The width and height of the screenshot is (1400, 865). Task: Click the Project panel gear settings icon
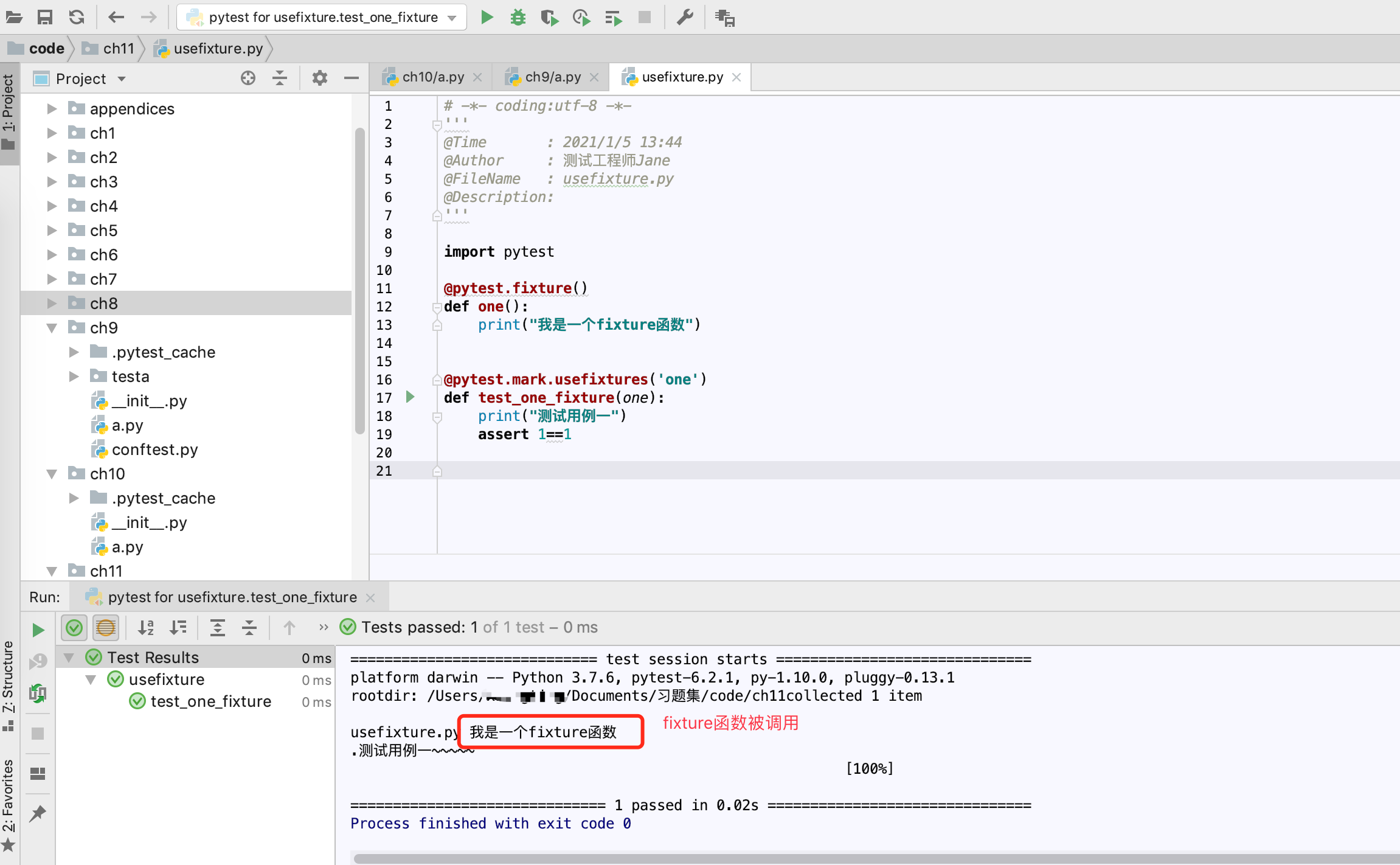pos(319,78)
